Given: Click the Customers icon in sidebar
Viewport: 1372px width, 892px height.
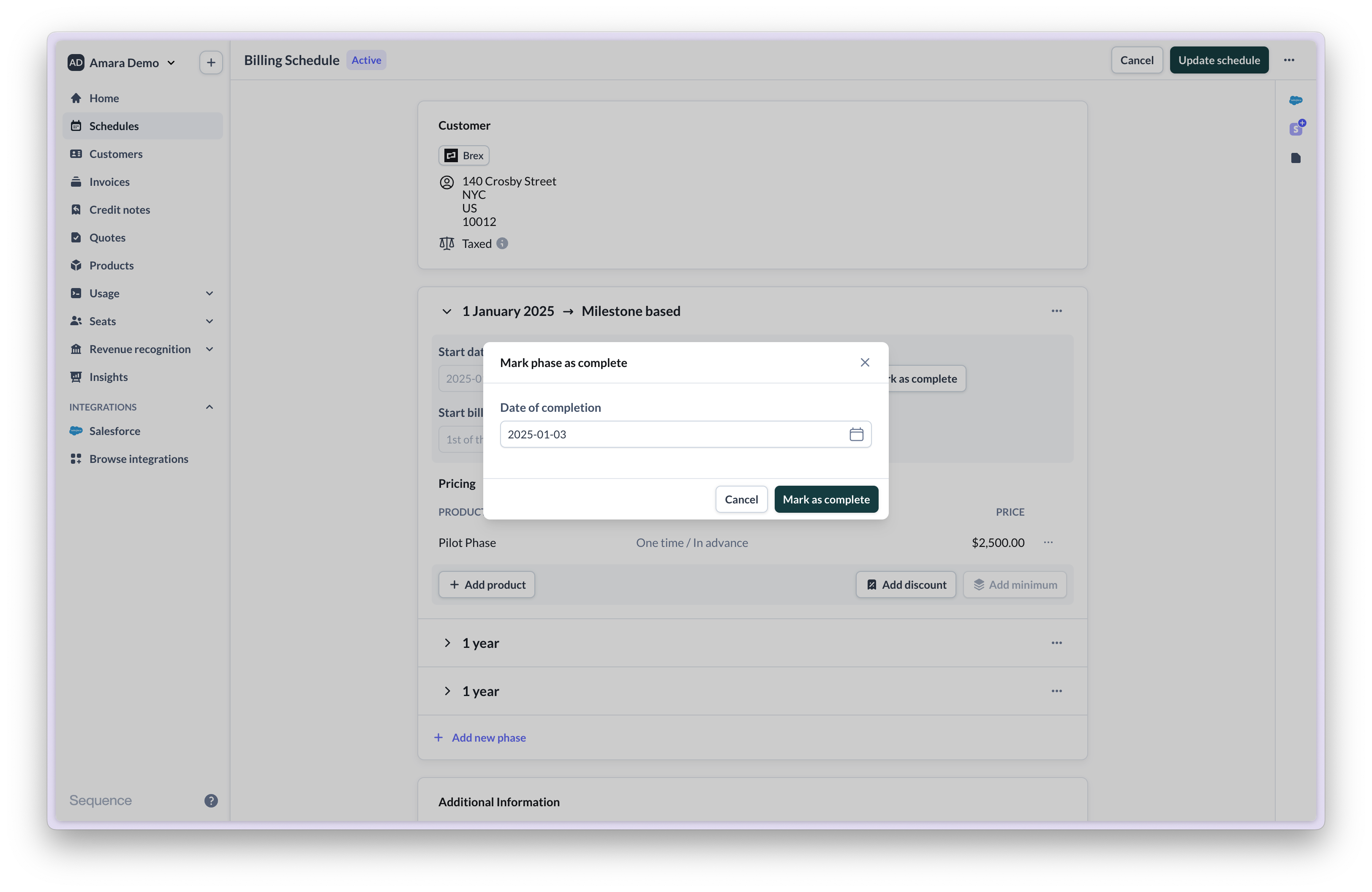Looking at the screenshot, I should click(x=76, y=154).
